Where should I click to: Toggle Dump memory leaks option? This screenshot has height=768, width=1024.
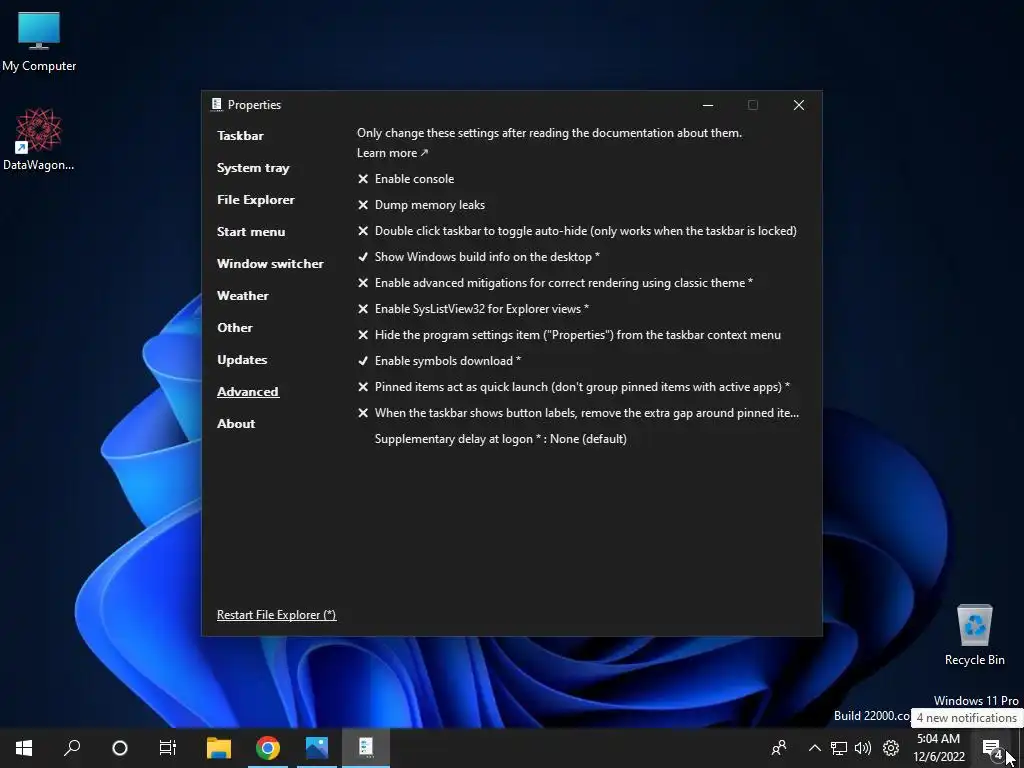tap(421, 205)
